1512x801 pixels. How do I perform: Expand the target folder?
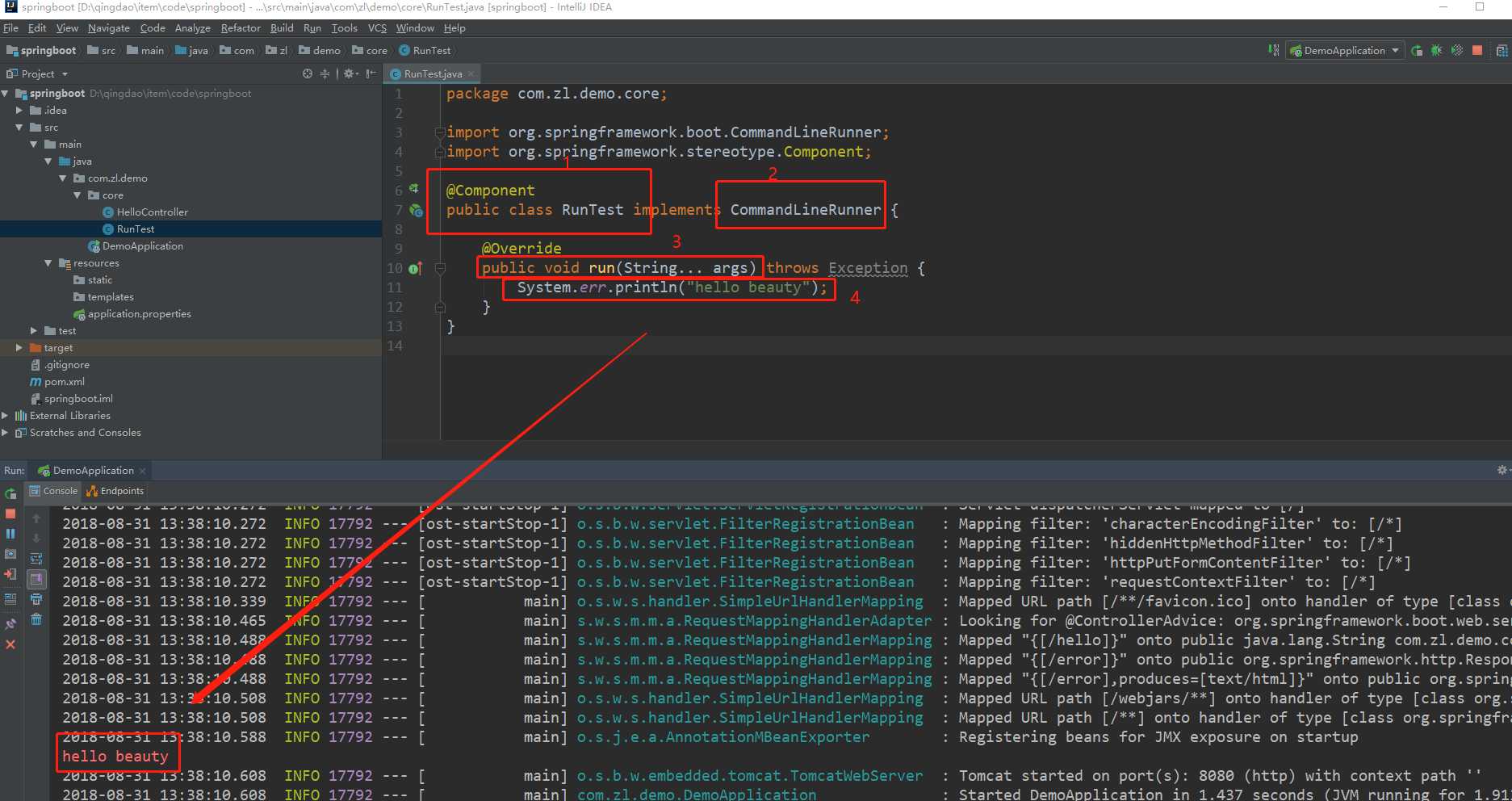[19, 348]
